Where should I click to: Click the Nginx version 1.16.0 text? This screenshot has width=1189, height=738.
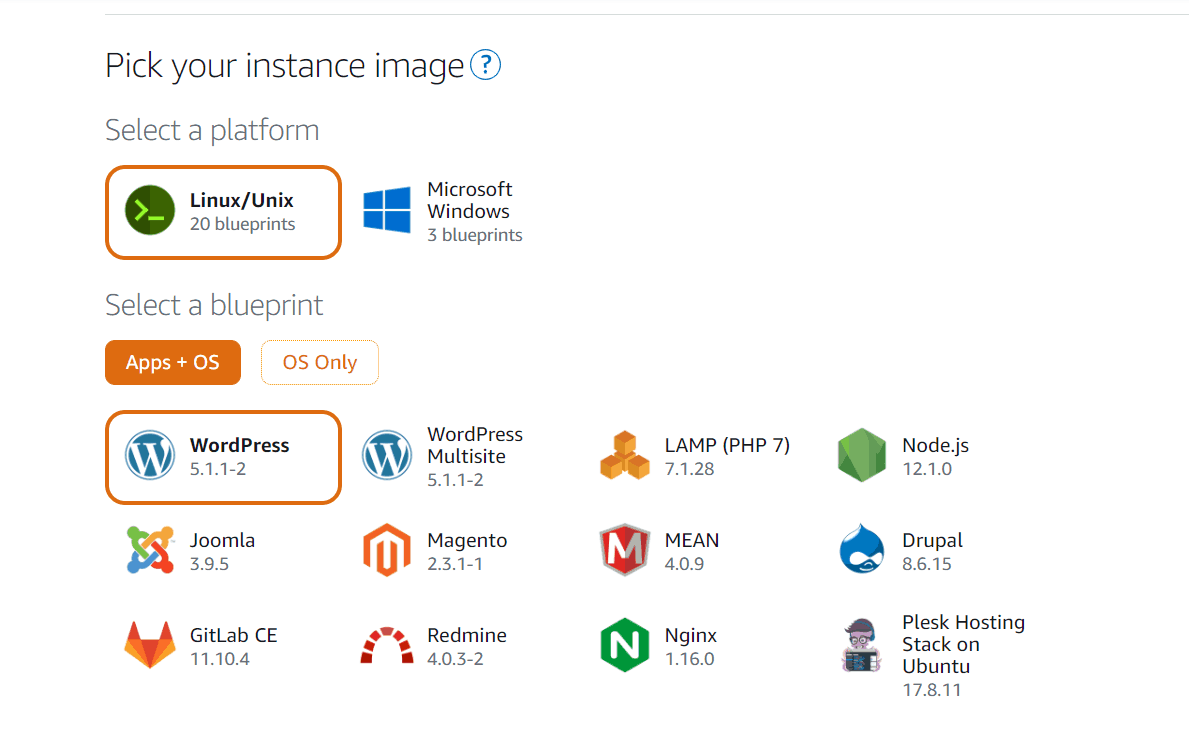tap(689, 658)
